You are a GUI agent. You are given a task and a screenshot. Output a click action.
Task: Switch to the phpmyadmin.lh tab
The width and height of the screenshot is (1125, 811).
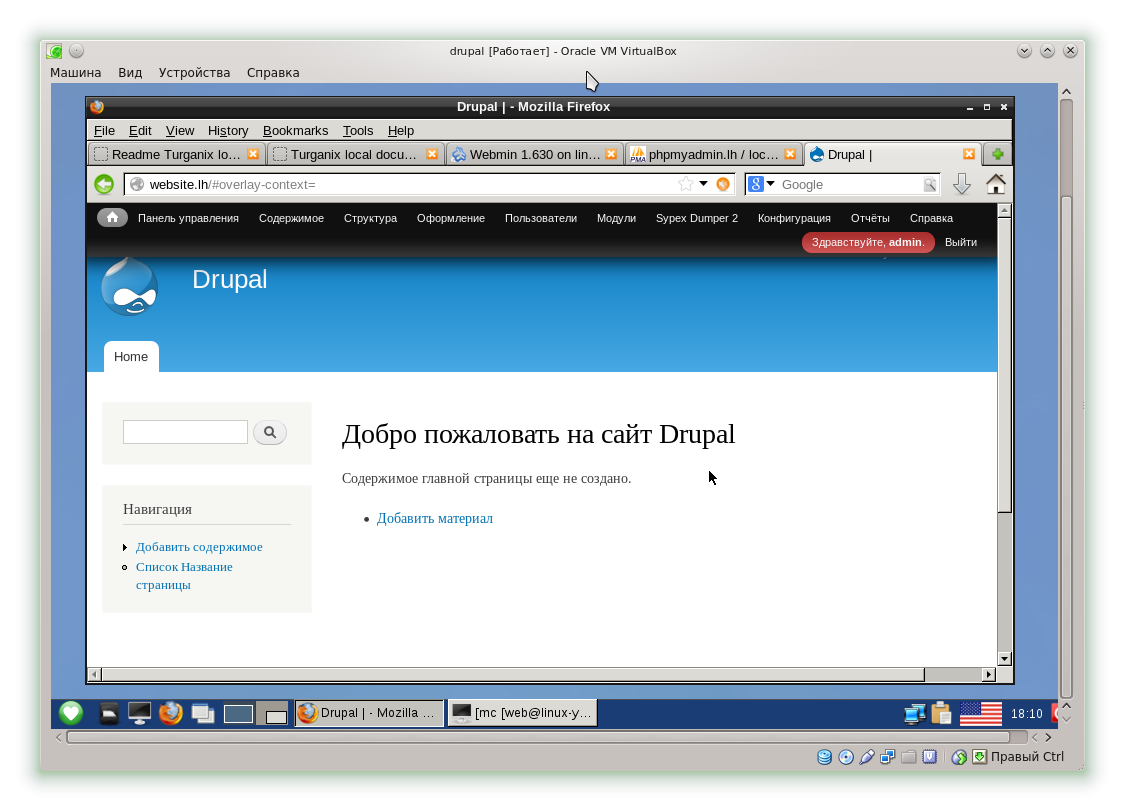(714, 154)
